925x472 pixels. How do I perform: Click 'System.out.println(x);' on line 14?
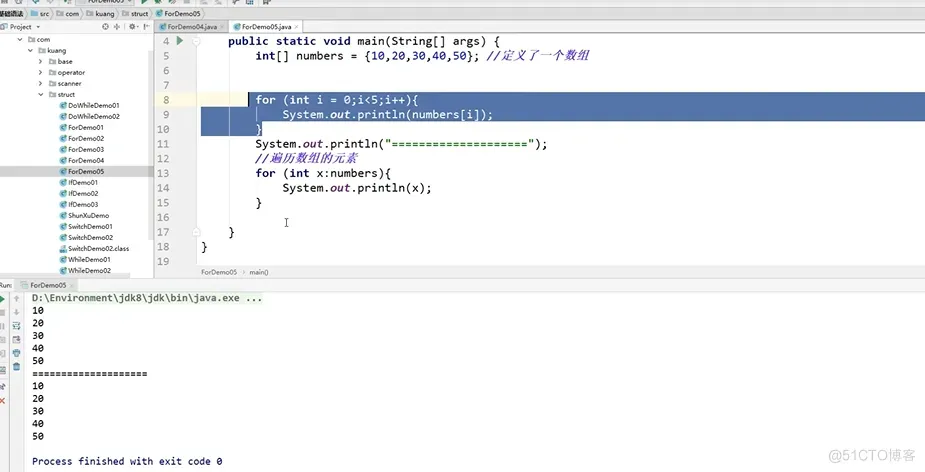[357, 188]
